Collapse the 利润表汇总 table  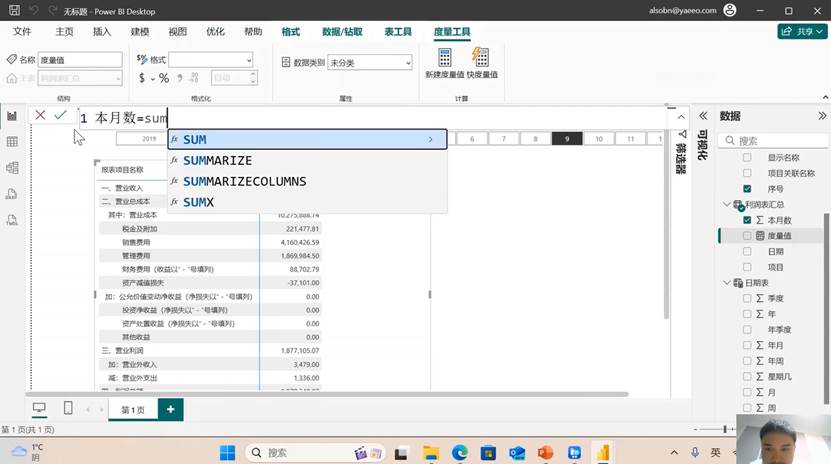point(727,204)
